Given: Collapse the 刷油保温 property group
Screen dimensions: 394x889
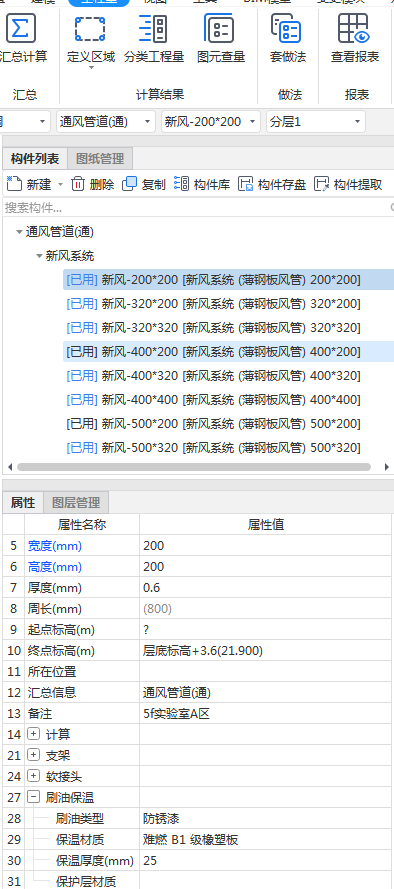Looking at the screenshot, I should (34, 798).
